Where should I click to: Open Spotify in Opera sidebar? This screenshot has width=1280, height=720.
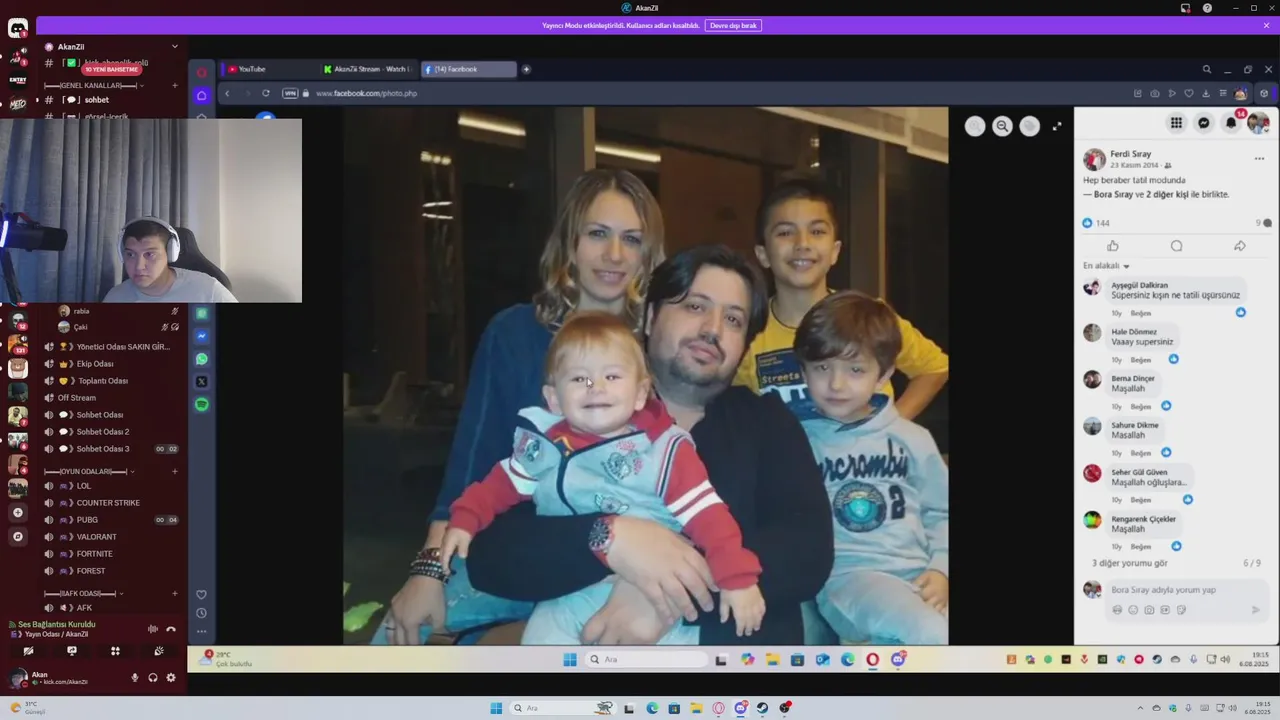[202, 404]
